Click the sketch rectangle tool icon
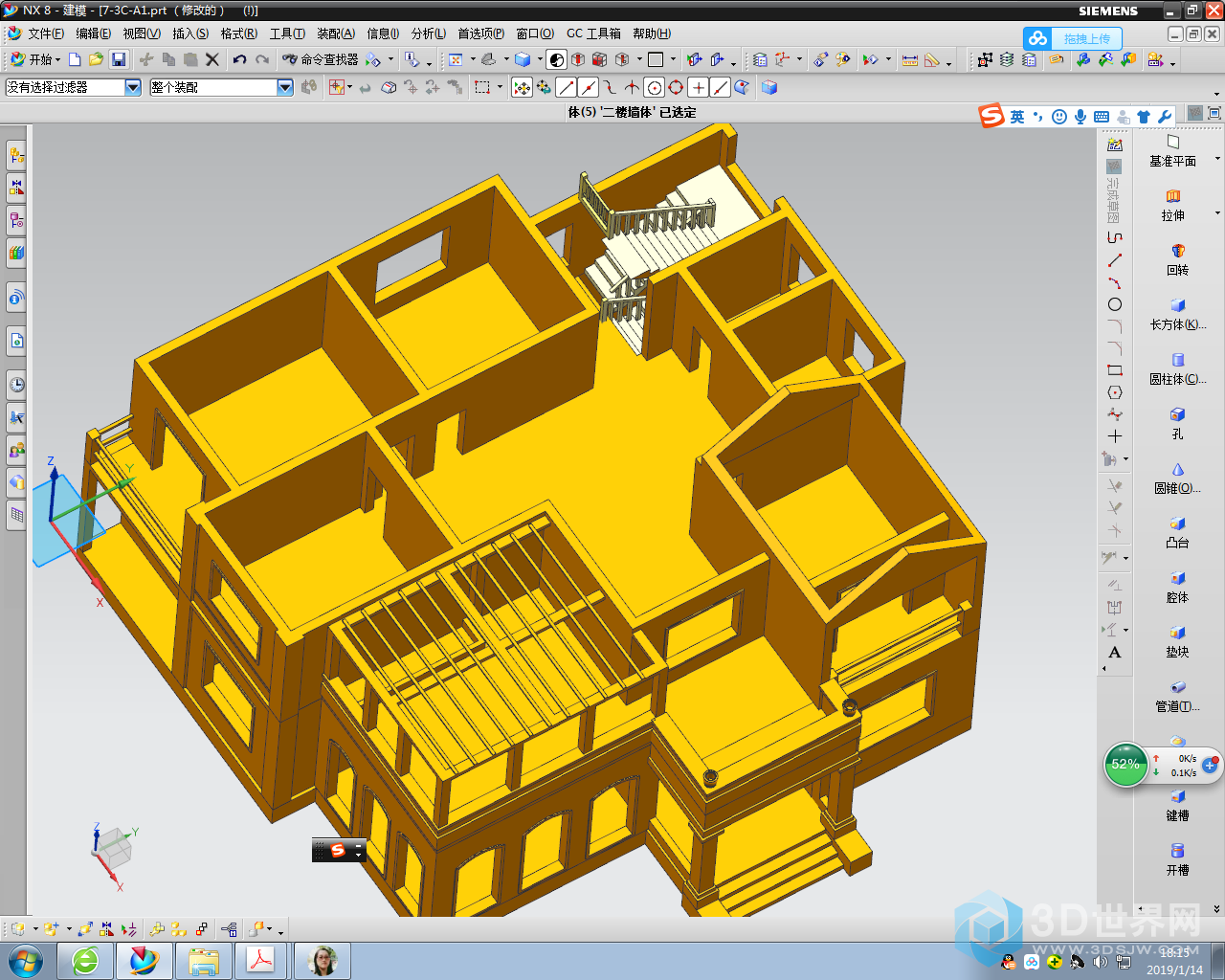Image resolution: width=1225 pixels, height=980 pixels. click(1115, 370)
